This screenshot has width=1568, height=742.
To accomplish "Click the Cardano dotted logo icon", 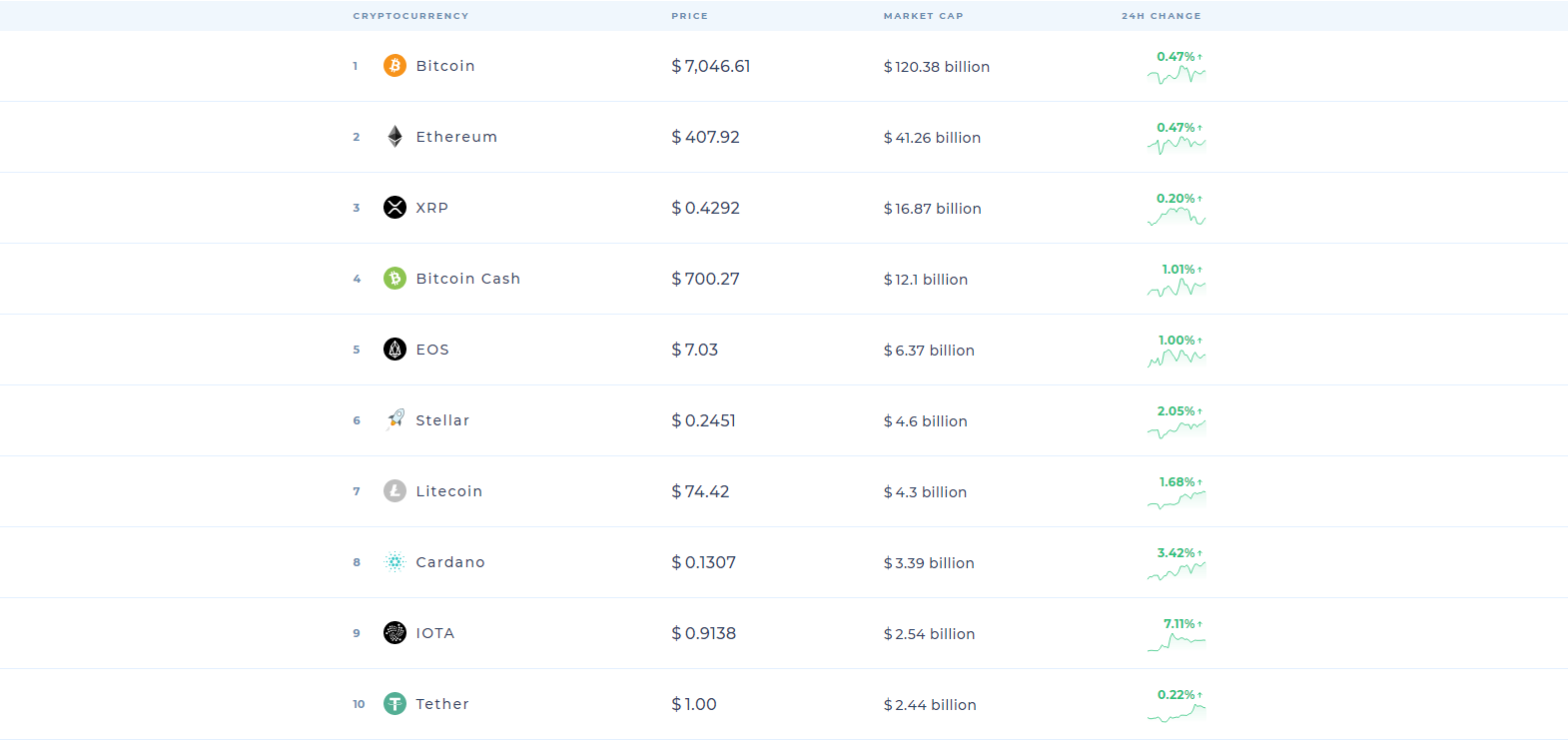I will click(394, 562).
